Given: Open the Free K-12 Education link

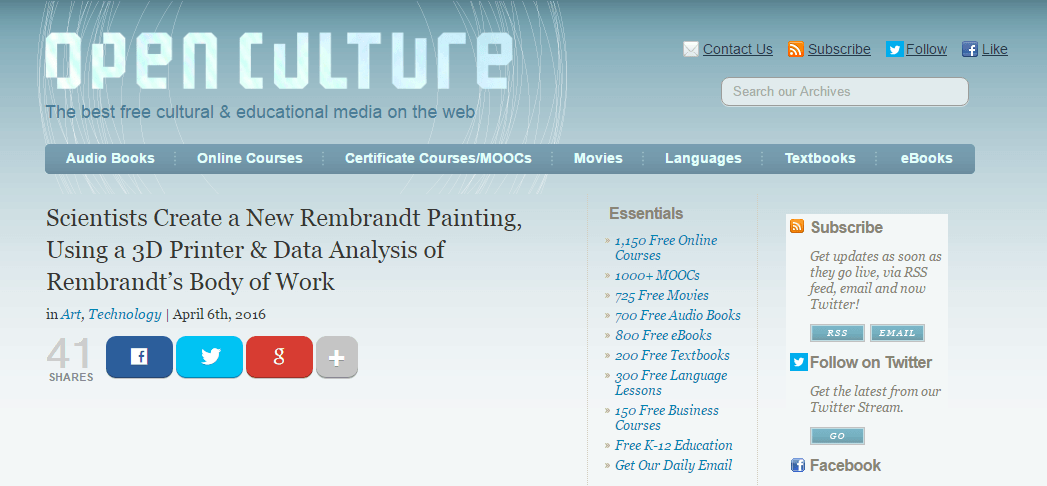Looking at the screenshot, I should click(674, 445).
